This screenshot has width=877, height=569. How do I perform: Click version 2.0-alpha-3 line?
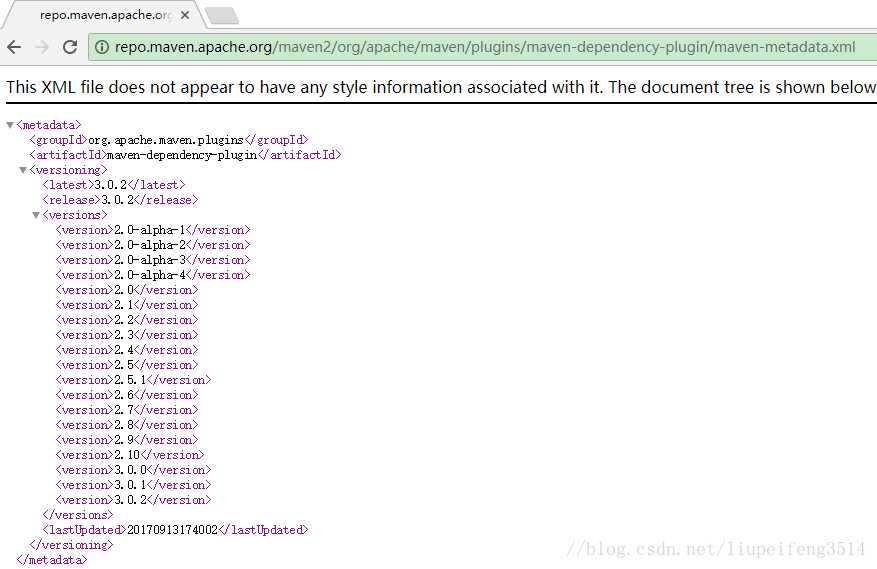153,260
